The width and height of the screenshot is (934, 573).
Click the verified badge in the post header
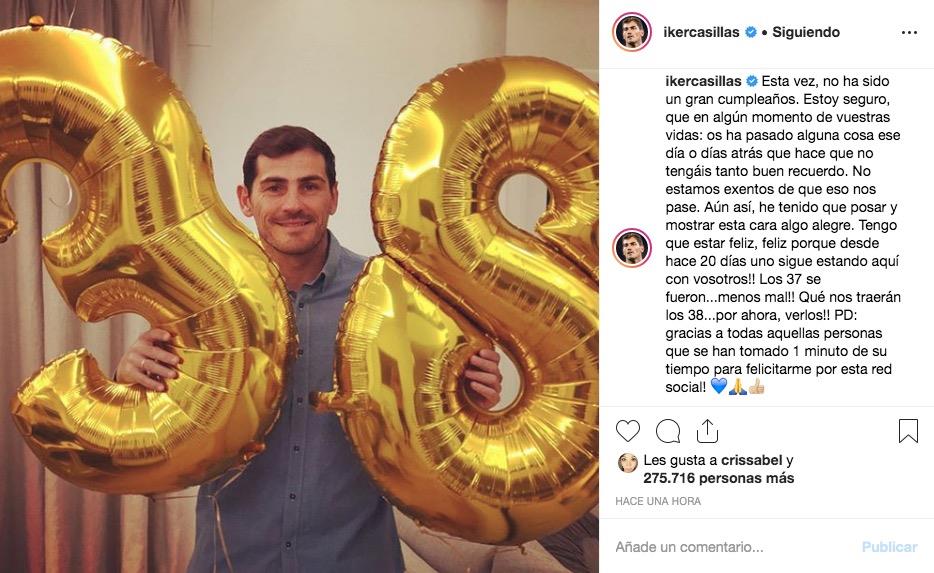pyautogui.click(x=749, y=32)
